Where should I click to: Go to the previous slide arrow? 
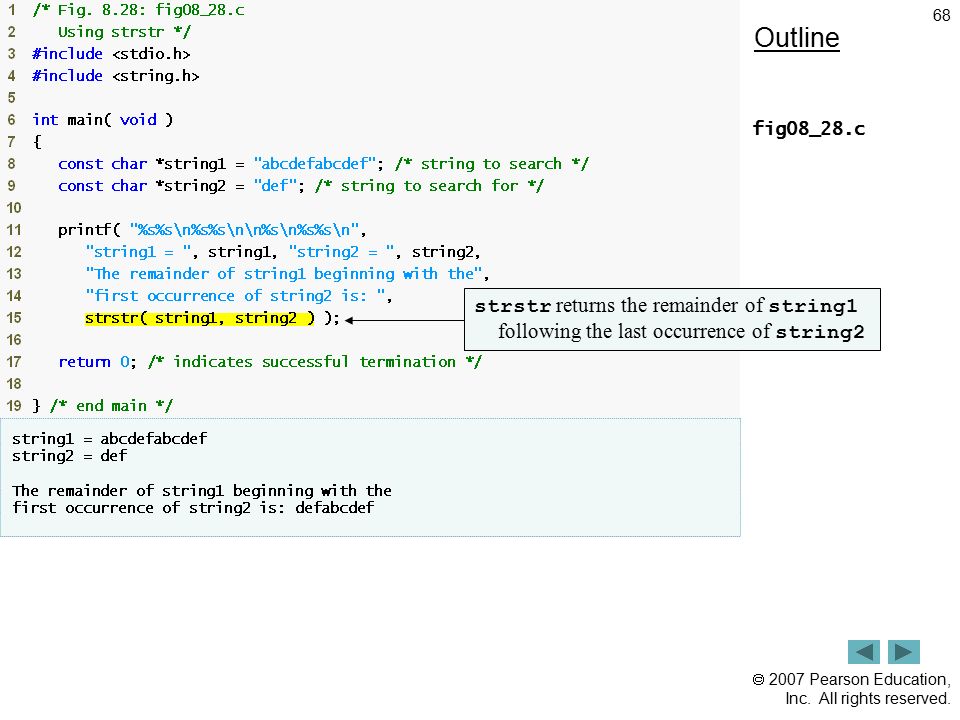(x=864, y=651)
